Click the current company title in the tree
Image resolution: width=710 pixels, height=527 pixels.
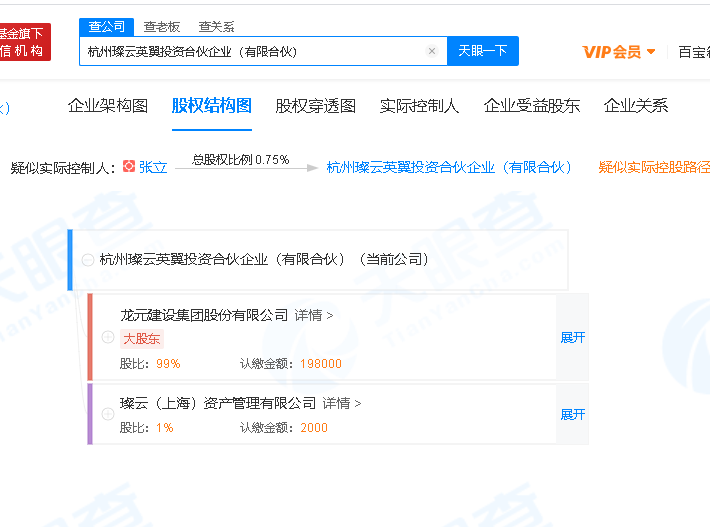[264, 260]
